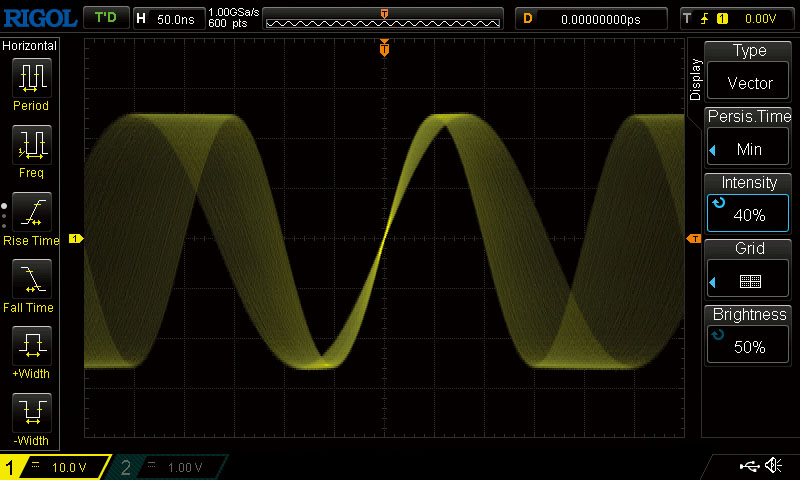This screenshot has height=480, width=800.
Task: Toggle channel 1 at 10.0 V
Action: pos(53,467)
